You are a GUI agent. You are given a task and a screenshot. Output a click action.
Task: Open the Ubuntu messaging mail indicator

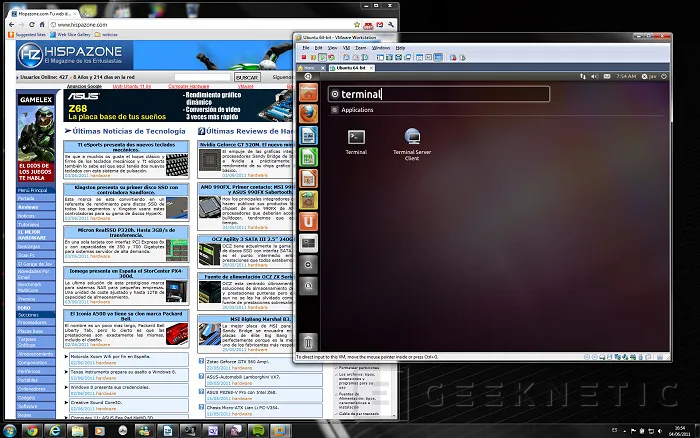(607, 76)
